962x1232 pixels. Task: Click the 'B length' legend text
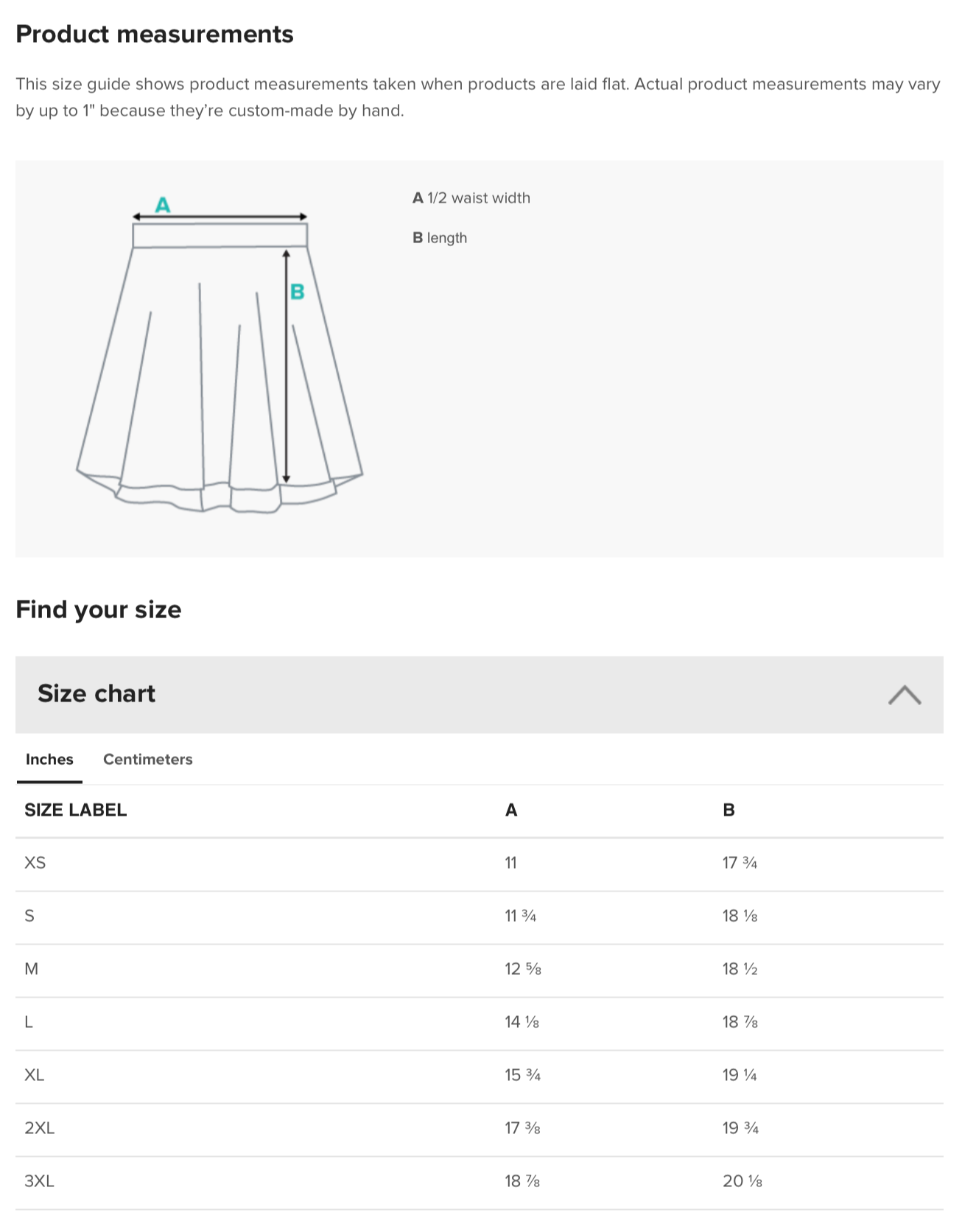[x=440, y=238]
